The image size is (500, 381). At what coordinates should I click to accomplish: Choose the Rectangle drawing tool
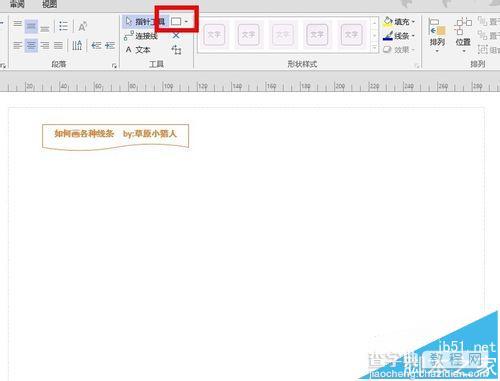click(x=176, y=22)
